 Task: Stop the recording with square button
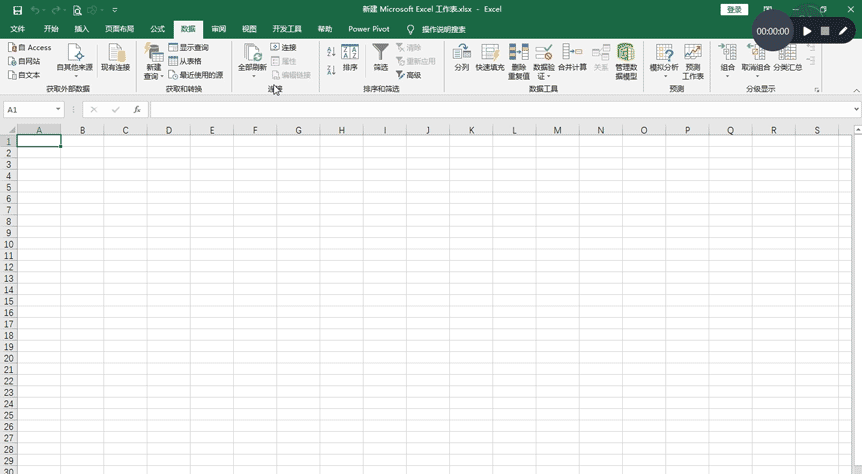pyautogui.click(x=825, y=31)
